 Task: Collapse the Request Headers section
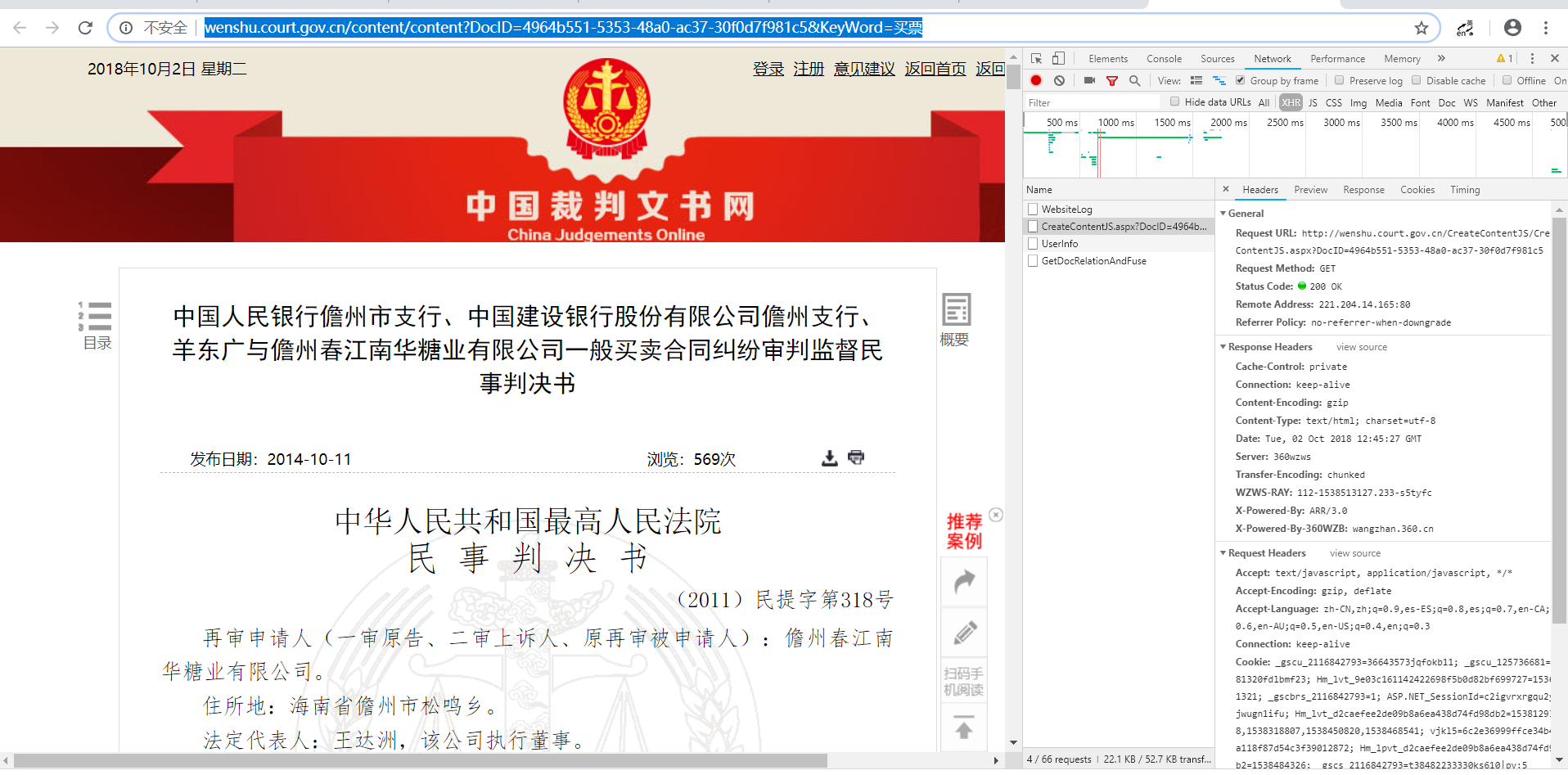[x=1223, y=553]
